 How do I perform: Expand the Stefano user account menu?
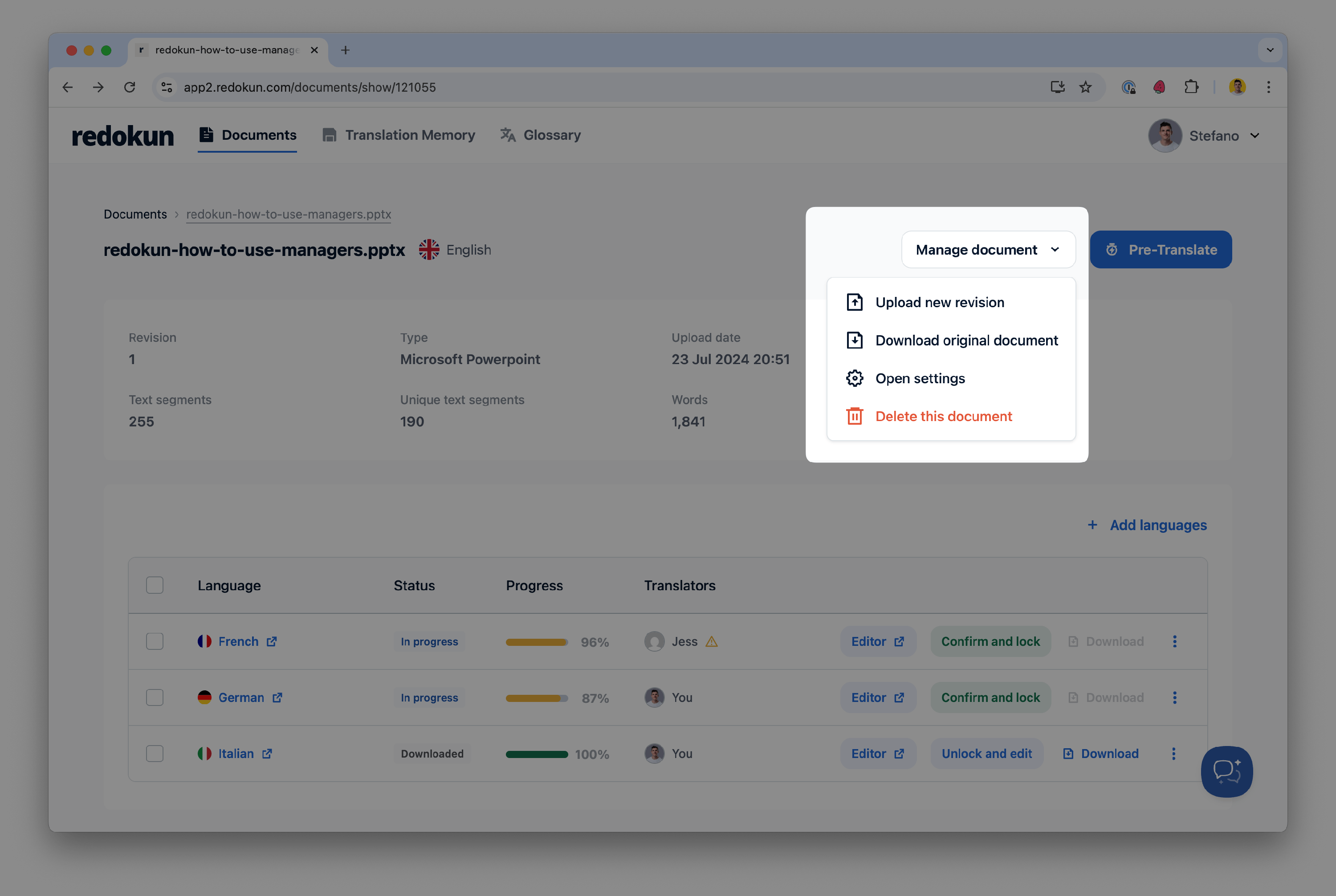1254,135
